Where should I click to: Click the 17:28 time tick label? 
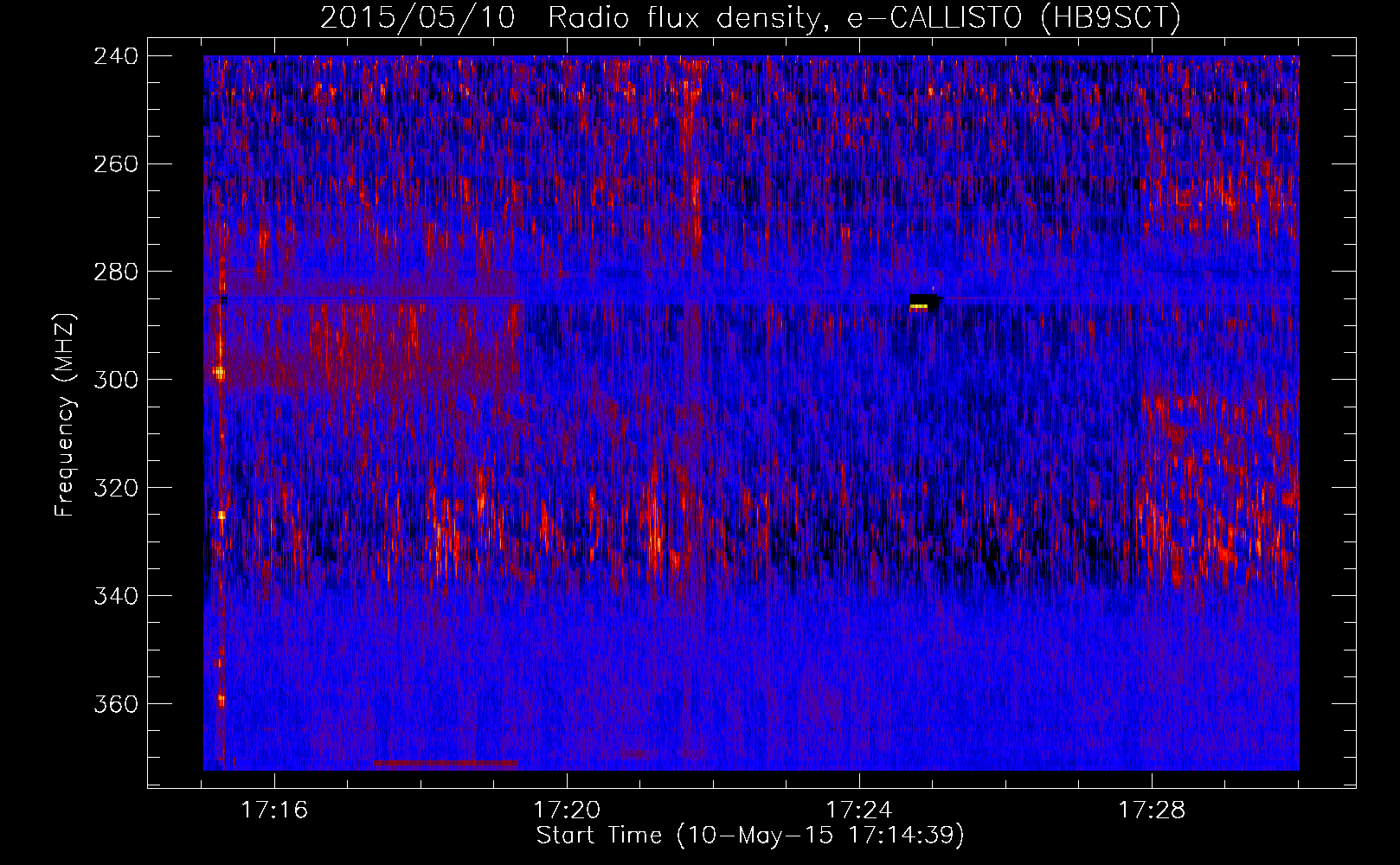[1152, 811]
